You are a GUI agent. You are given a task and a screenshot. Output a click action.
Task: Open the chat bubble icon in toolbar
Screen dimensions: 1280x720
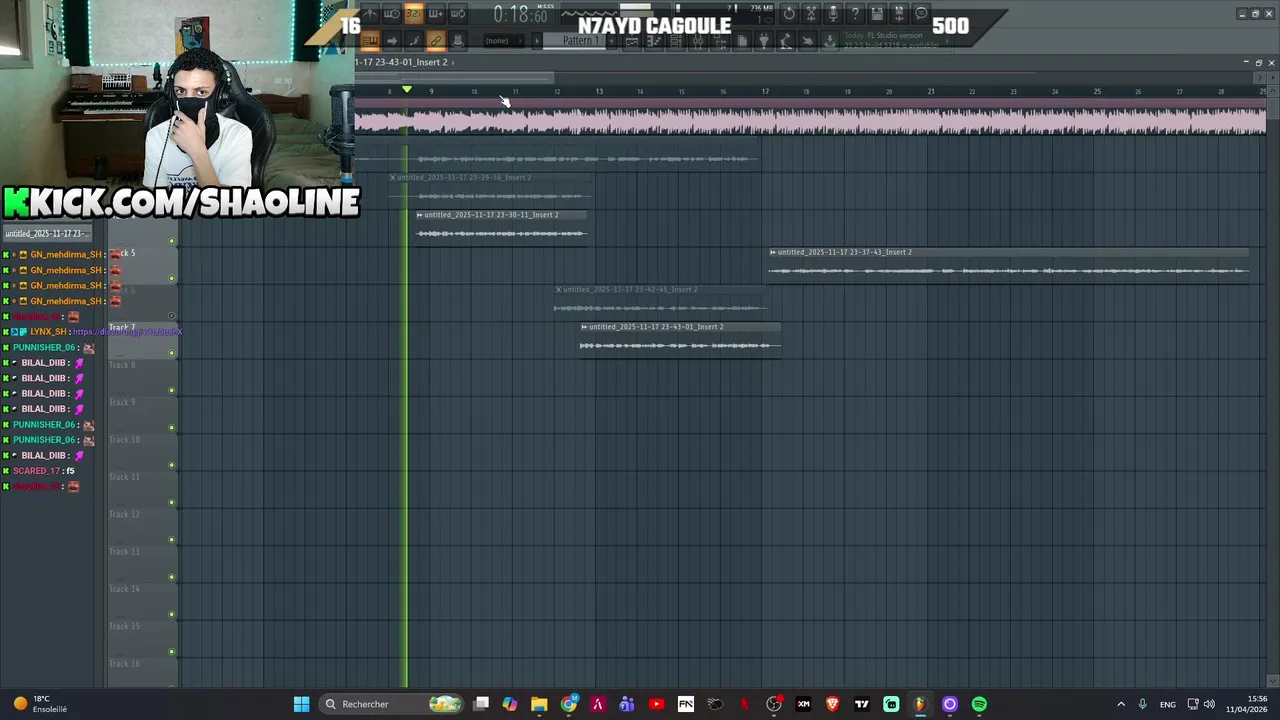(x=921, y=14)
